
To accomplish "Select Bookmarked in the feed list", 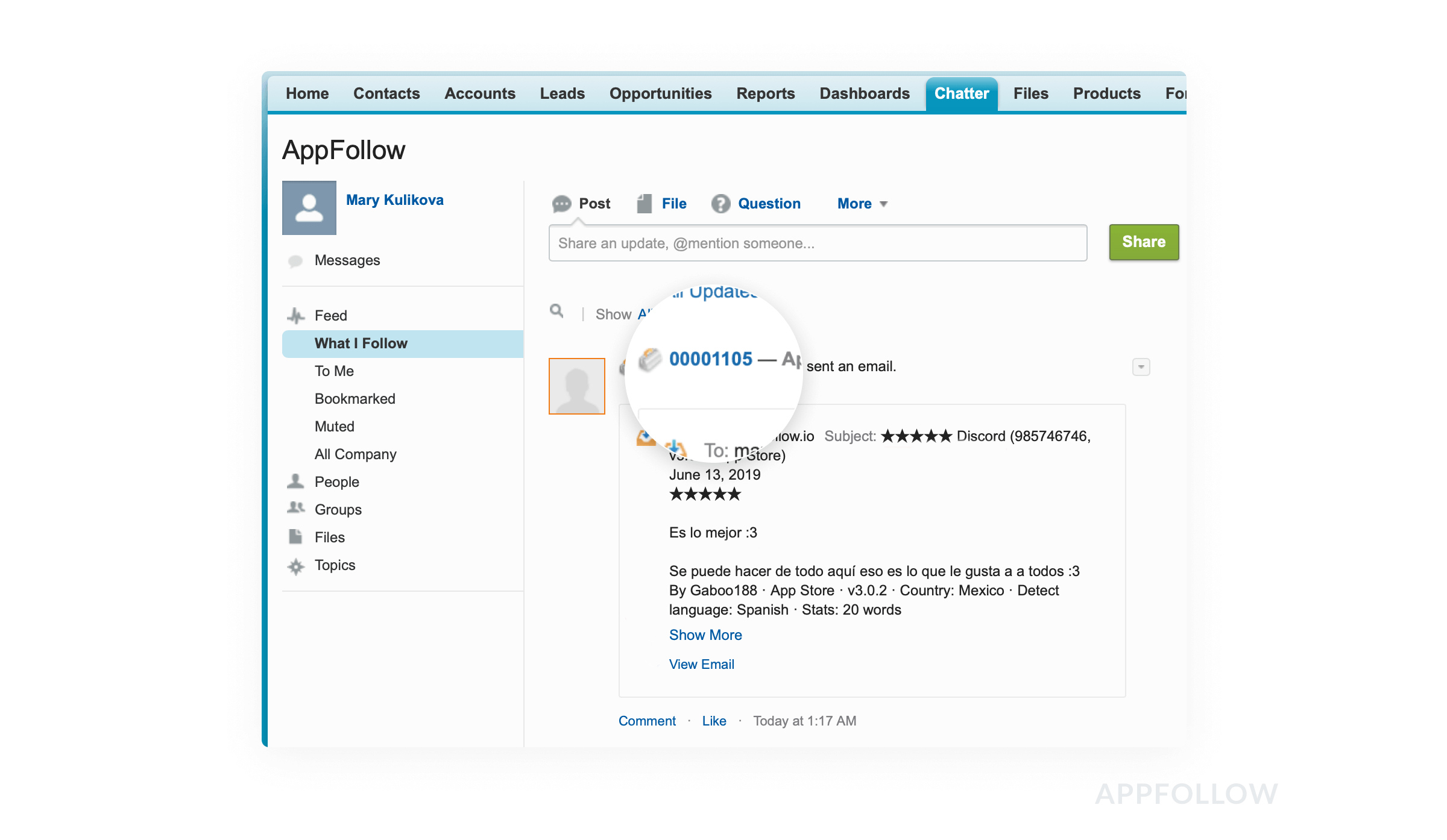I will (x=355, y=399).
